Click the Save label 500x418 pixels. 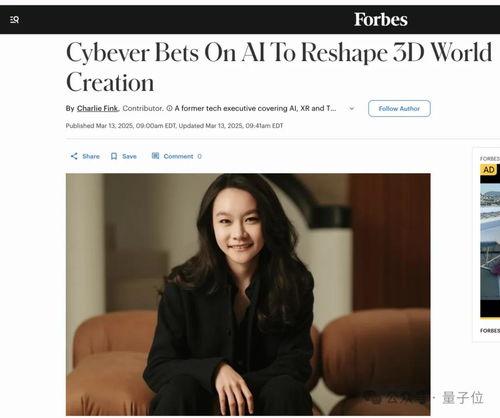click(129, 156)
